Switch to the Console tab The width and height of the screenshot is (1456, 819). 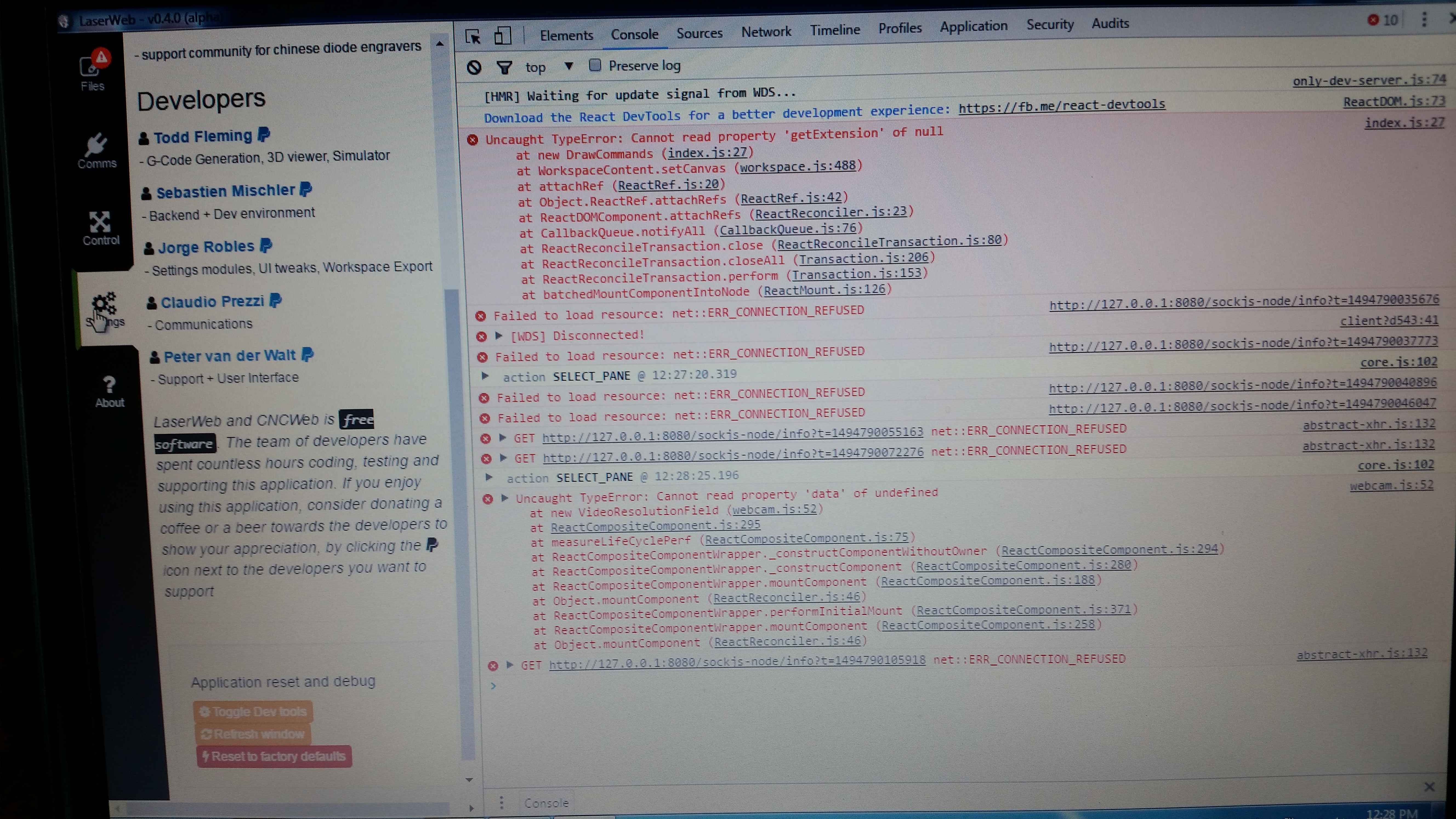pos(634,34)
